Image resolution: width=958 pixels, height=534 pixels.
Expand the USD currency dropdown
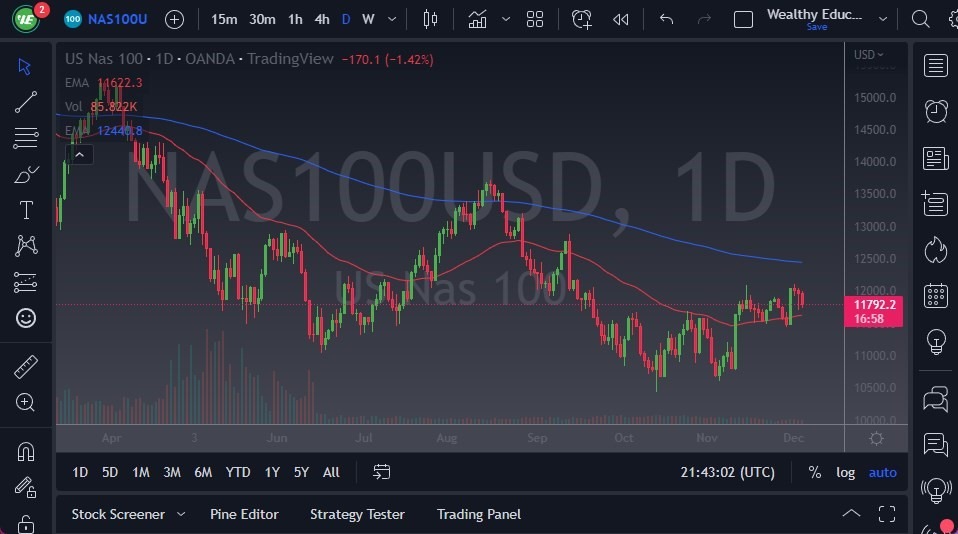click(868, 55)
